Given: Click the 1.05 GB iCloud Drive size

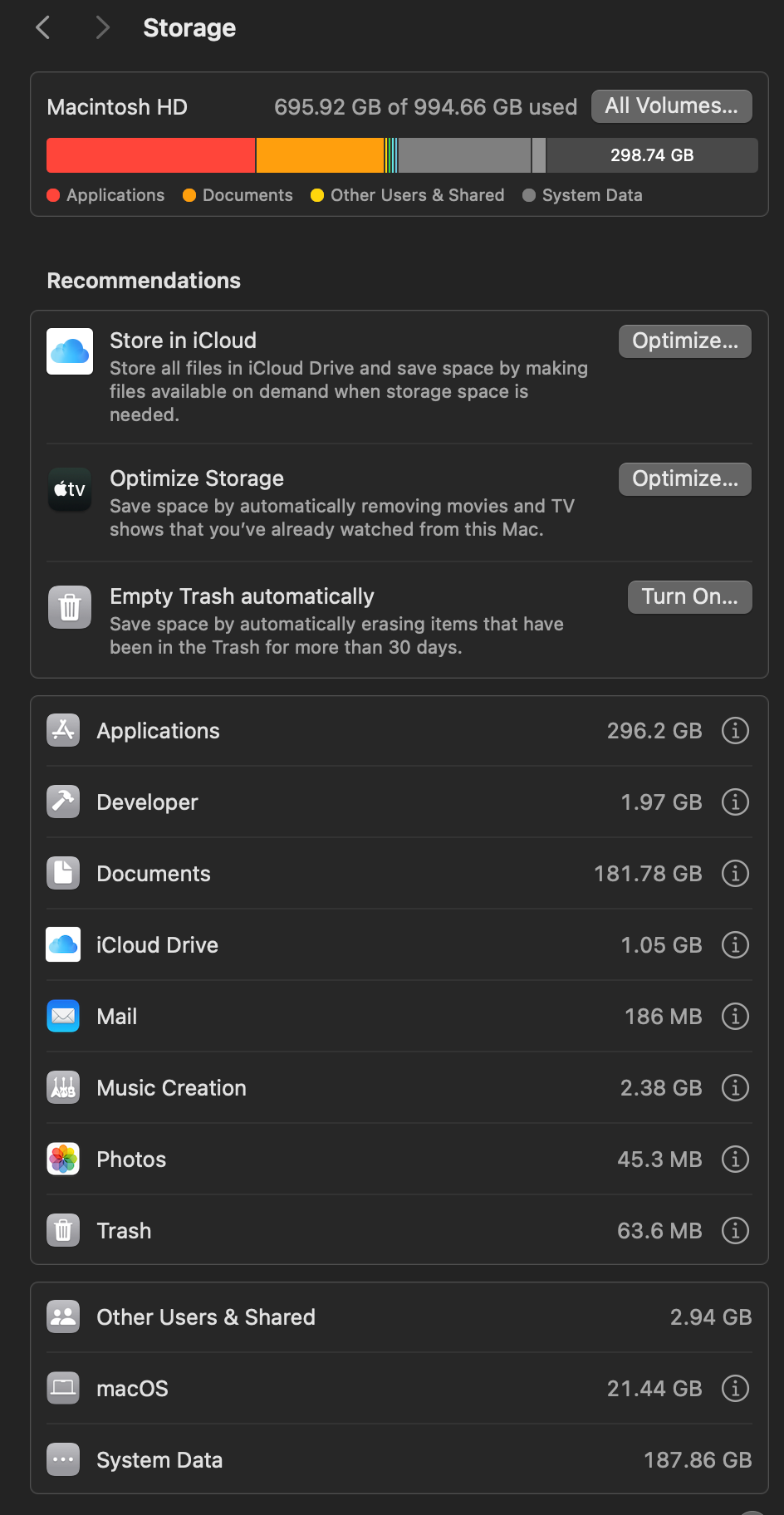Looking at the screenshot, I should click(661, 945).
